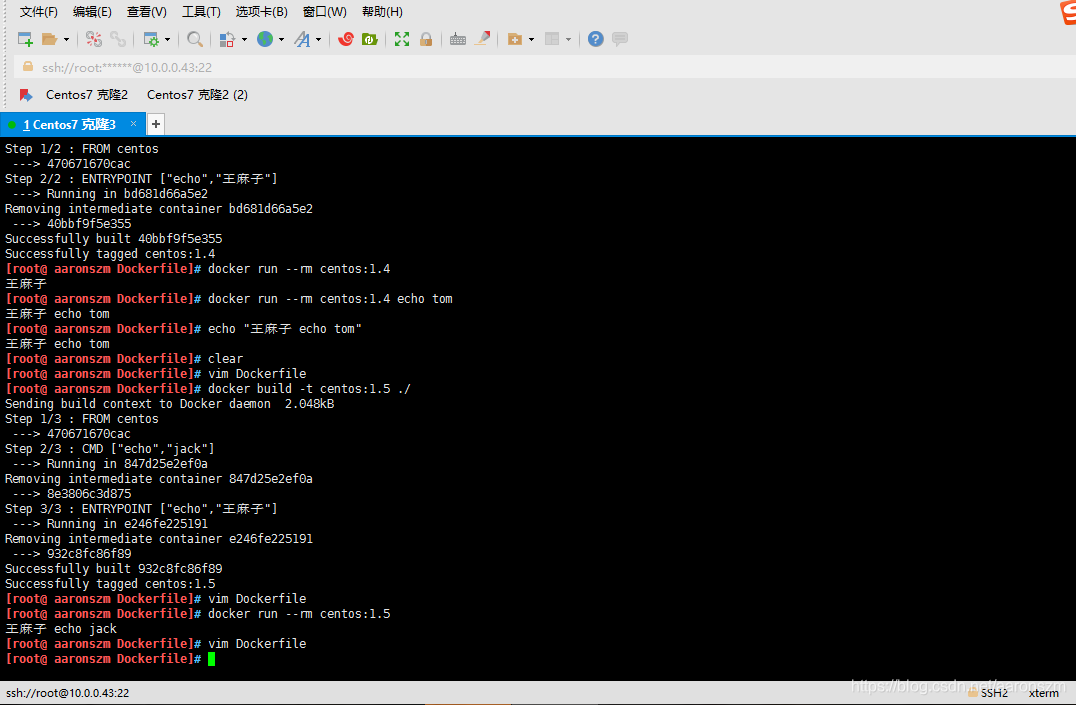The width and height of the screenshot is (1076, 705).
Task: Open the 编辑(E) menu
Action: tap(92, 12)
